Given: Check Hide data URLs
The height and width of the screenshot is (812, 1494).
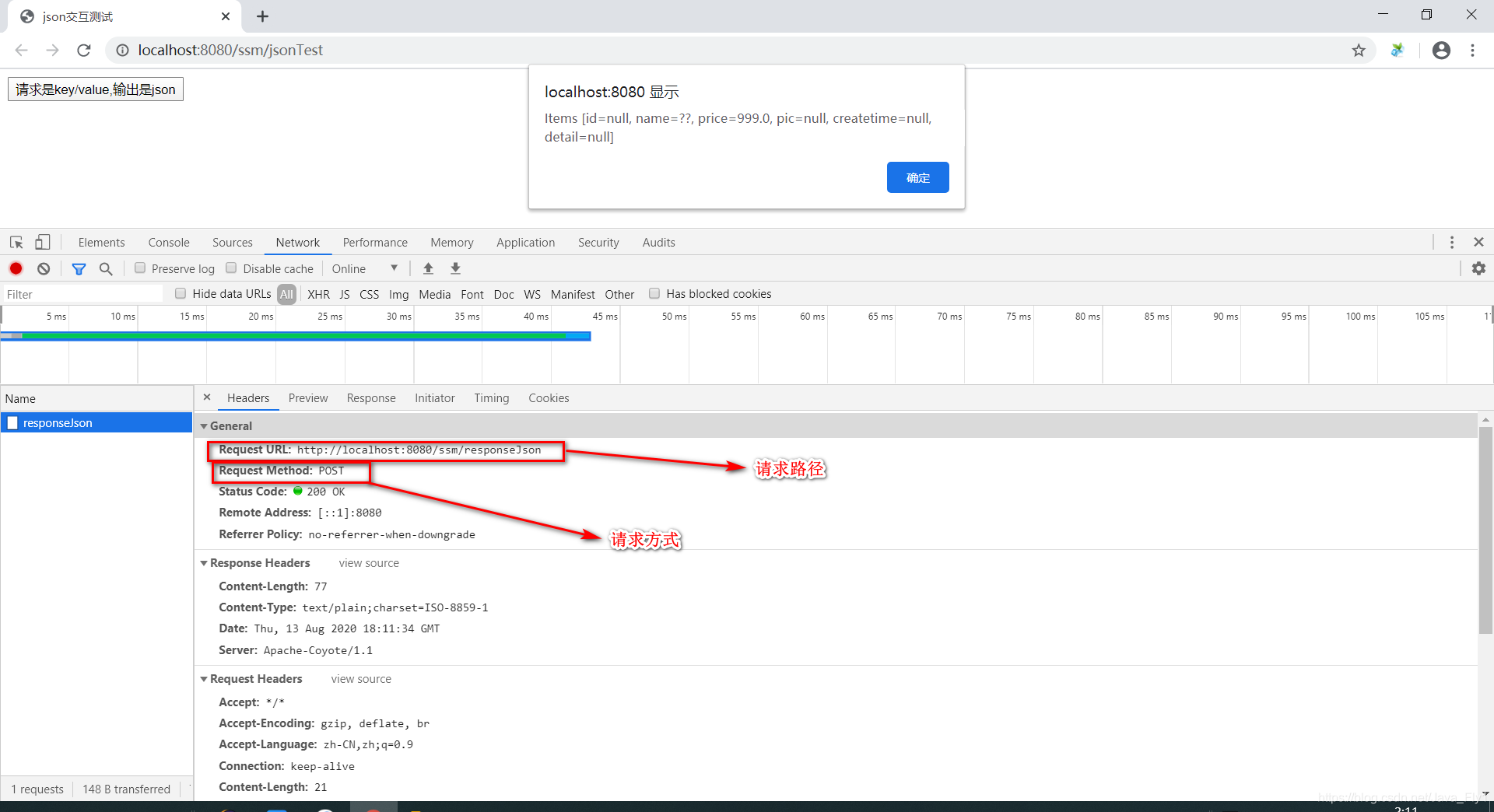Looking at the screenshot, I should click(181, 293).
